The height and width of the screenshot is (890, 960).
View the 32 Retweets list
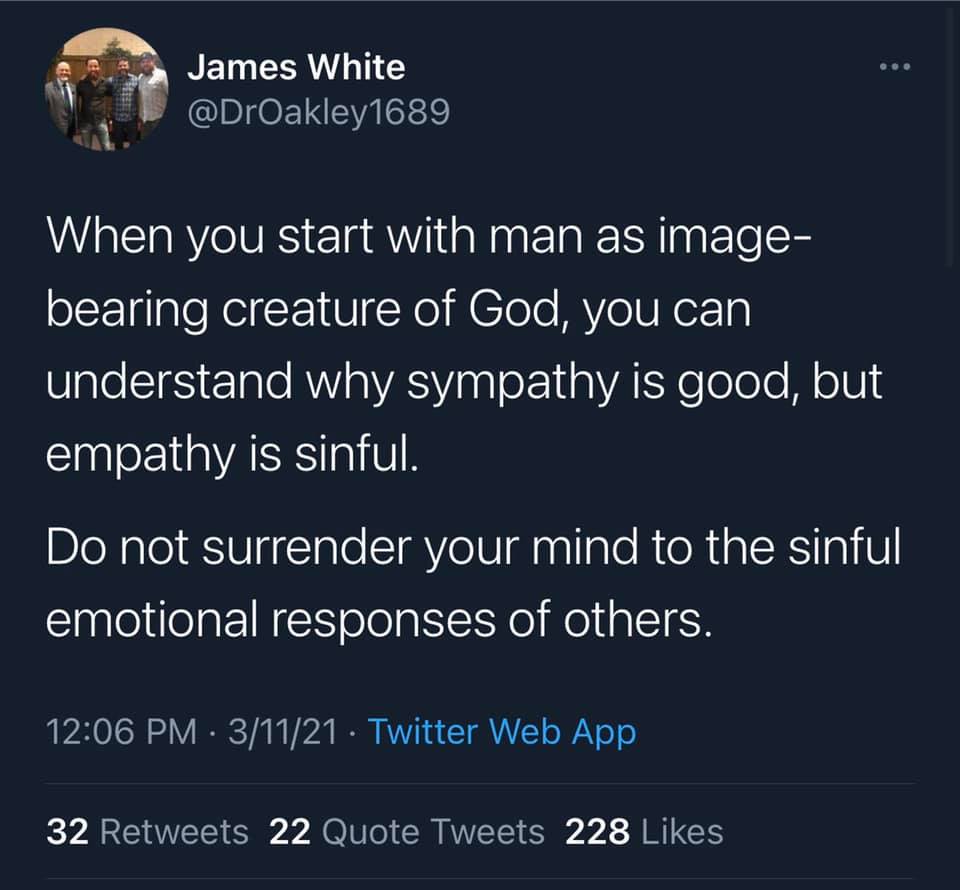pos(148,832)
